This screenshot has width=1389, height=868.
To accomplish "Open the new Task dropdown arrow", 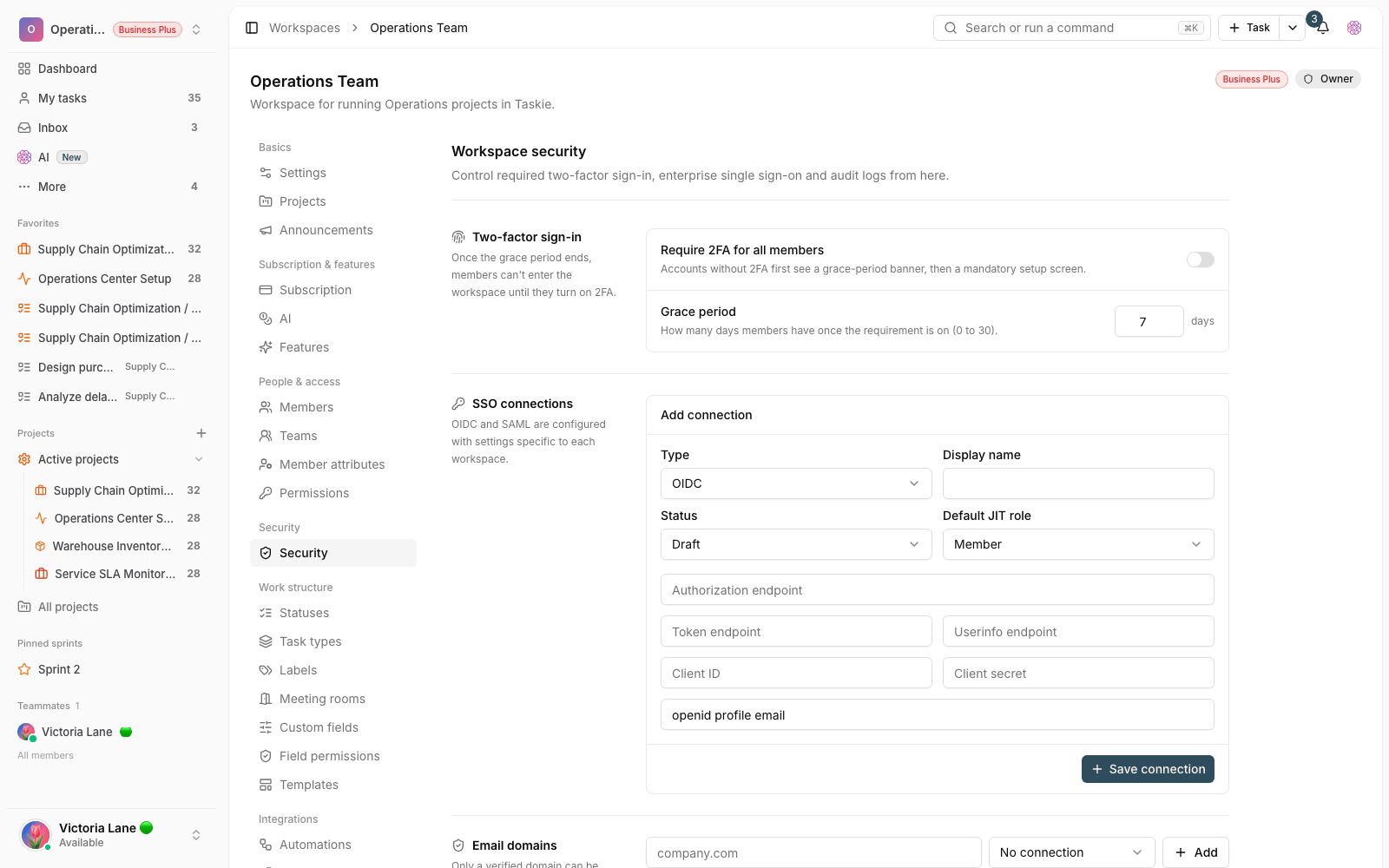I will (x=1293, y=28).
